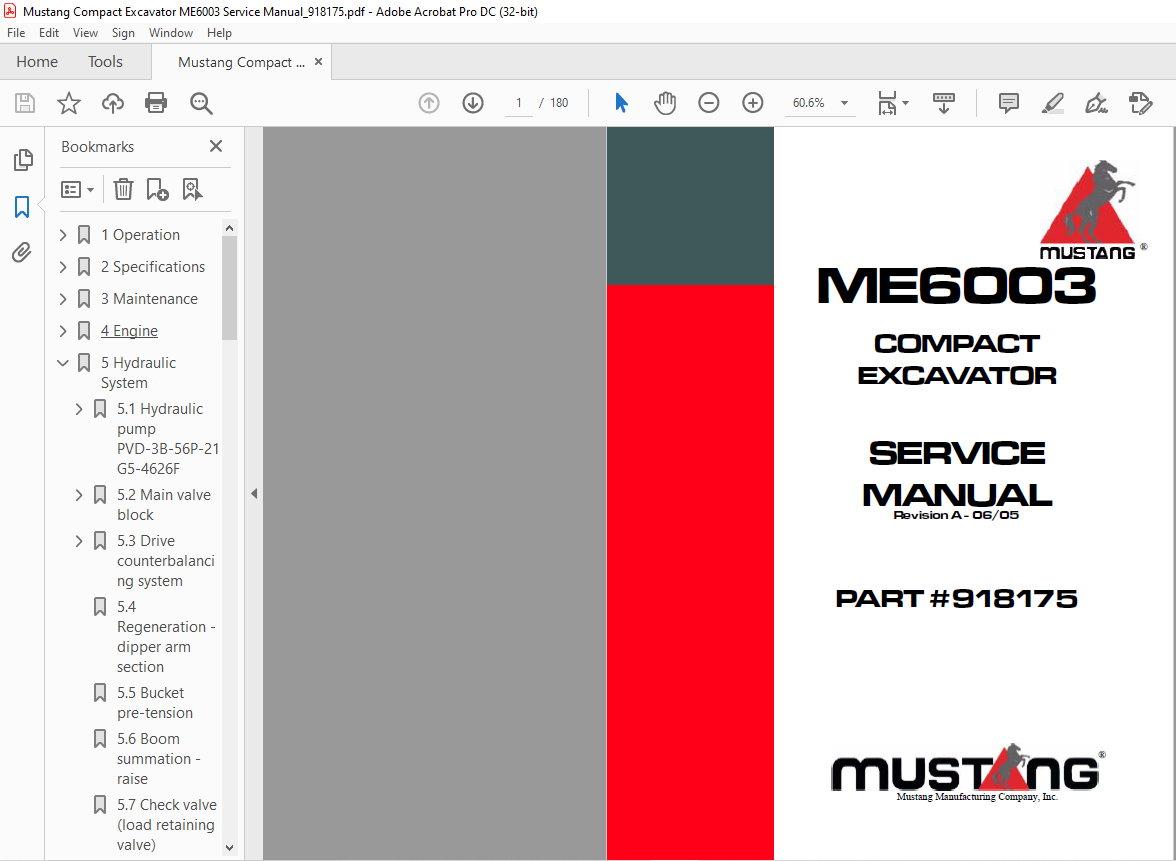Viewport: 1176px width, 861px height.
Task: Open the 3 Maintenance bookmark
Action: point(149,298)
